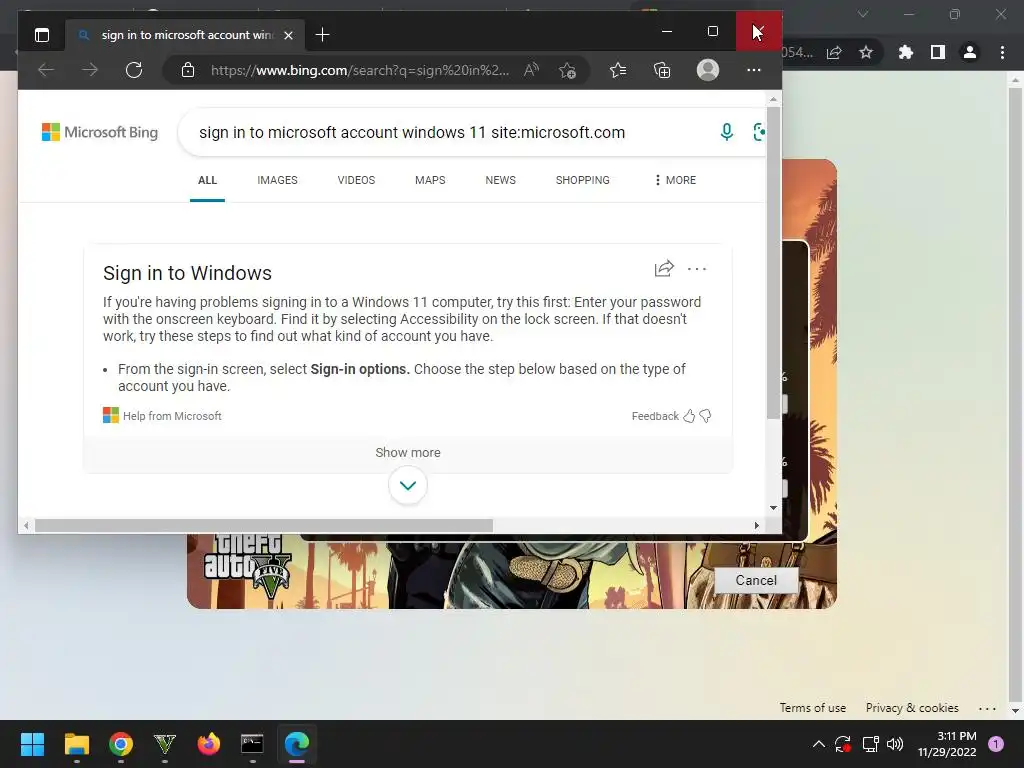
Task: Click Cancel in the background Chrome window
Action: [x=756, y=581]
